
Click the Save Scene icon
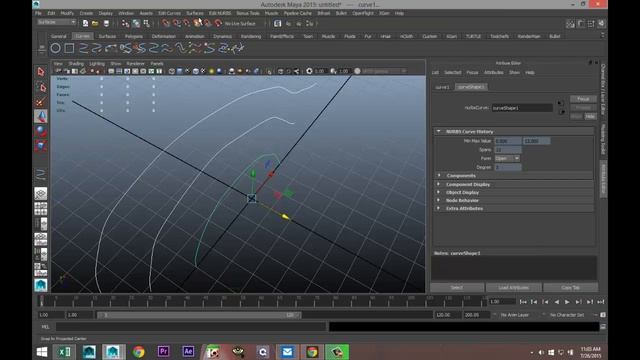pos(106,24)
